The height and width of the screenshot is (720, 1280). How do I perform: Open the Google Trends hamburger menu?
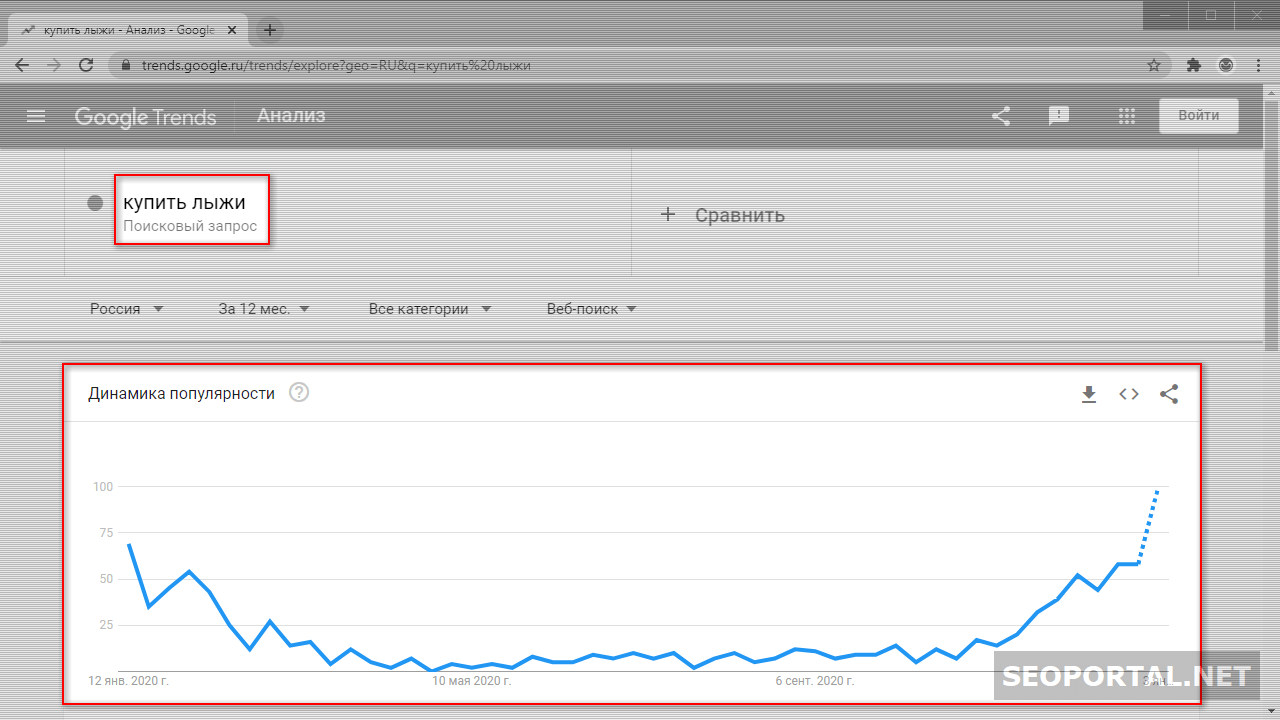pyautogui.click(x=36, y=116)
